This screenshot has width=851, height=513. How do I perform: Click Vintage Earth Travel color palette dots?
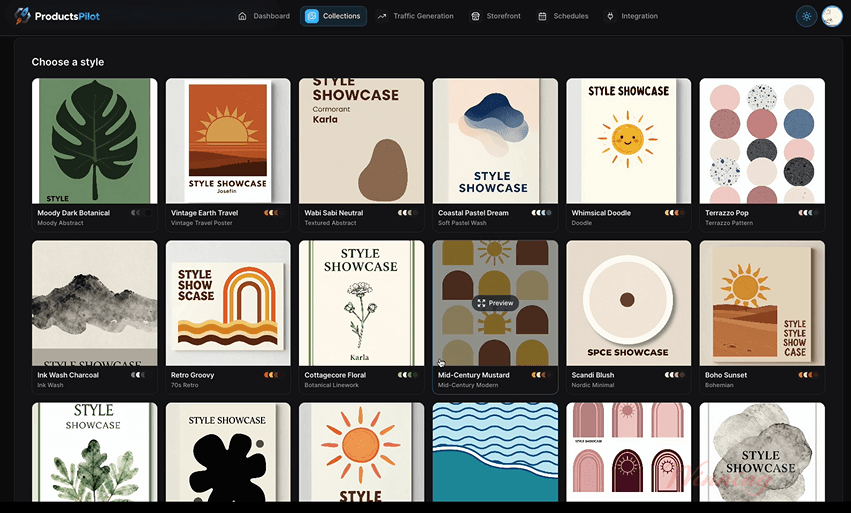coord(275,213)
